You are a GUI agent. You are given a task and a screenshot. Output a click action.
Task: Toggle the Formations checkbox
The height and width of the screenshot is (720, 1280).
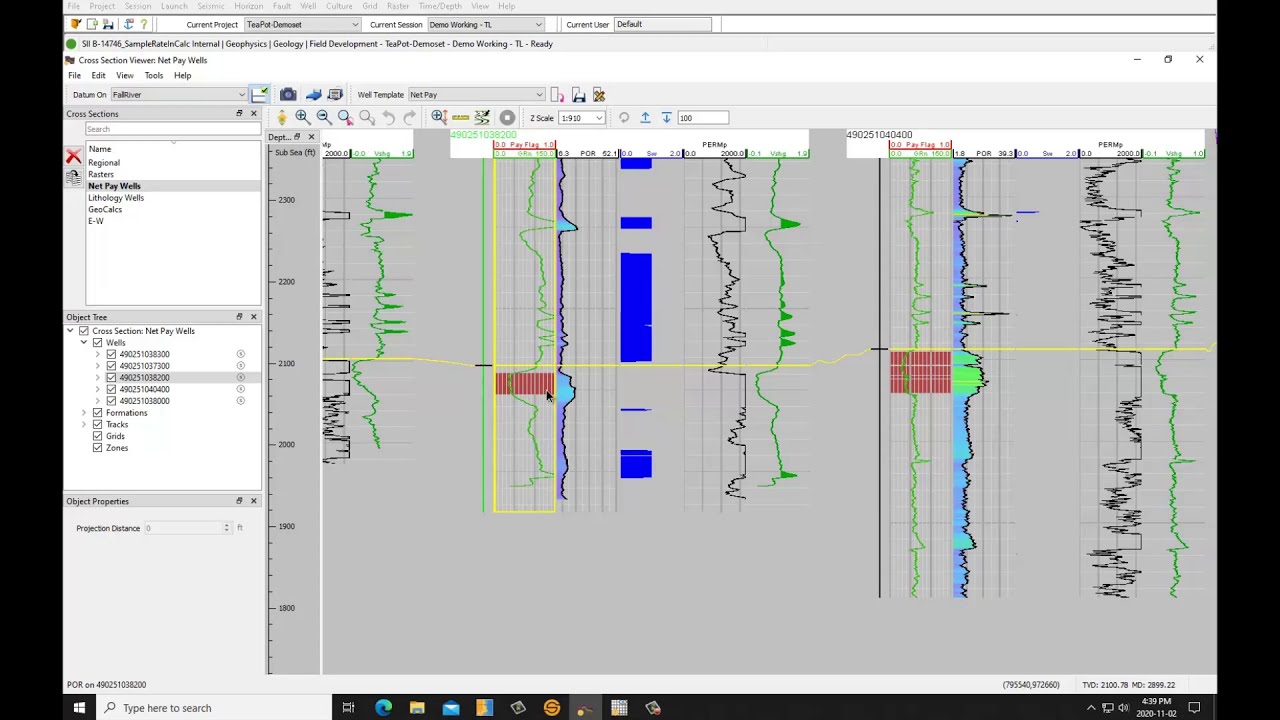[x=97, y=413]
